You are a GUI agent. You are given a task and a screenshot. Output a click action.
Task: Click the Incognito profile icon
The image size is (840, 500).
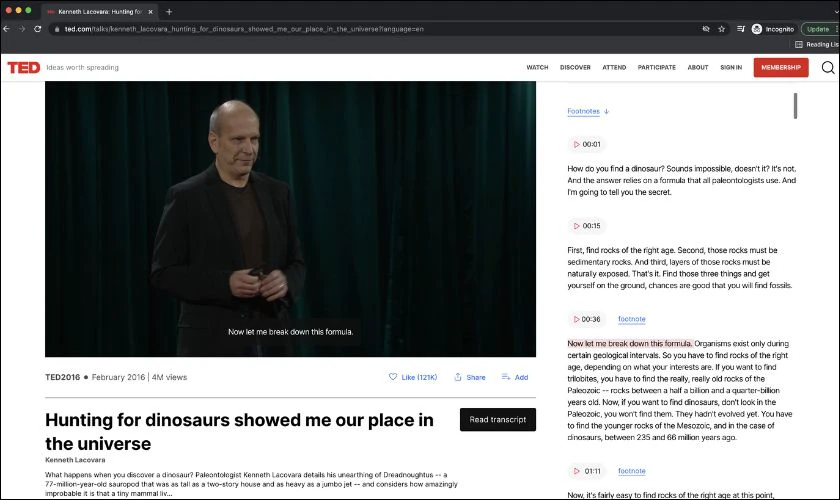click(x=757, y=29)
